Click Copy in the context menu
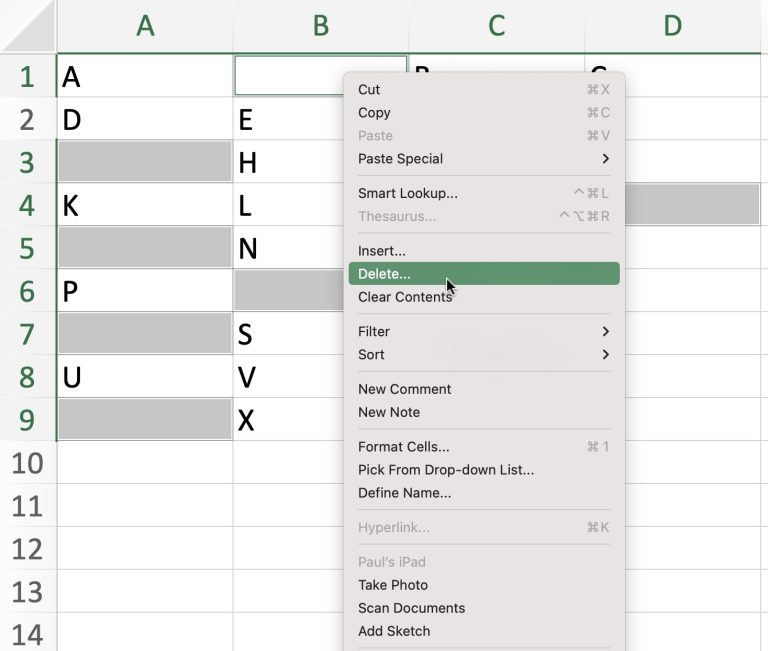Viewport: 768px width, 651px height. pyautogui.click(x=374, y=113)
